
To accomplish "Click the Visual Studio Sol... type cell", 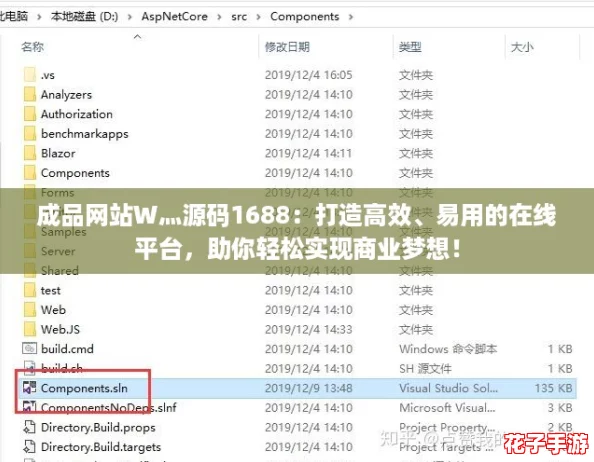I will point(449,388).
